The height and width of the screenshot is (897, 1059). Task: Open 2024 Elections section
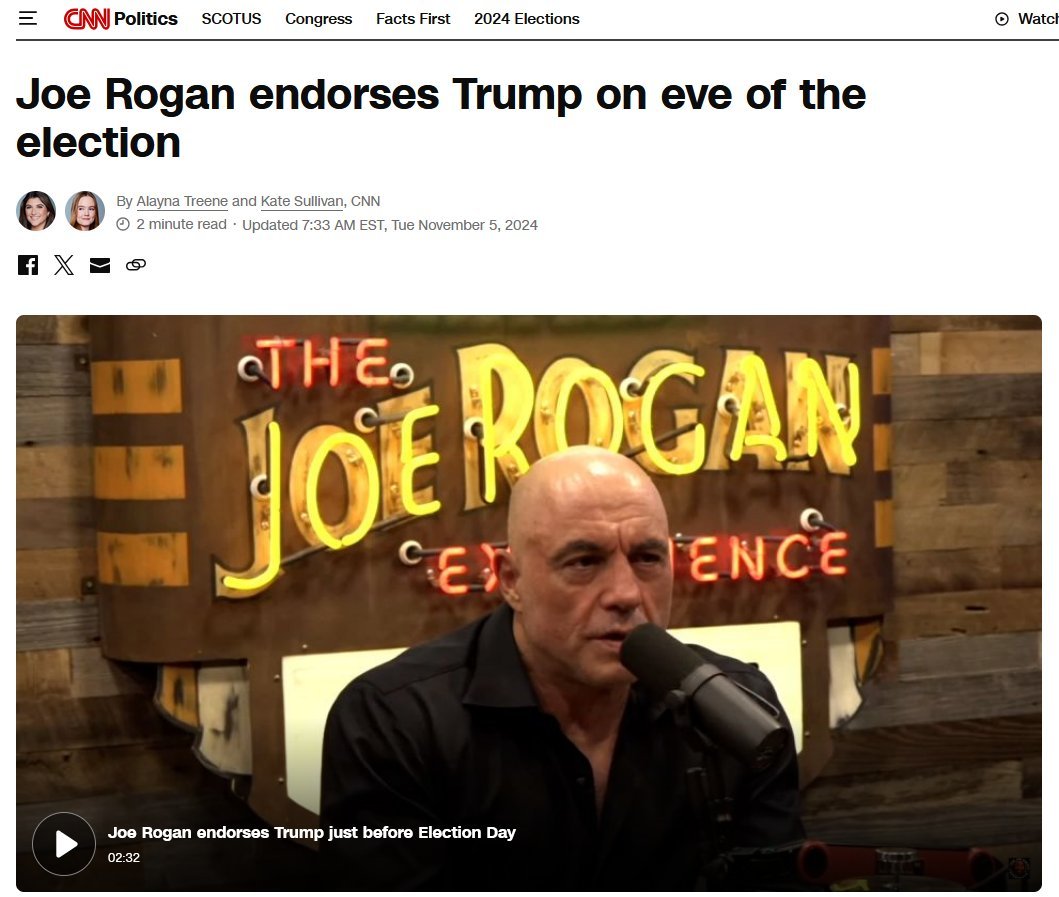[527, 19]
